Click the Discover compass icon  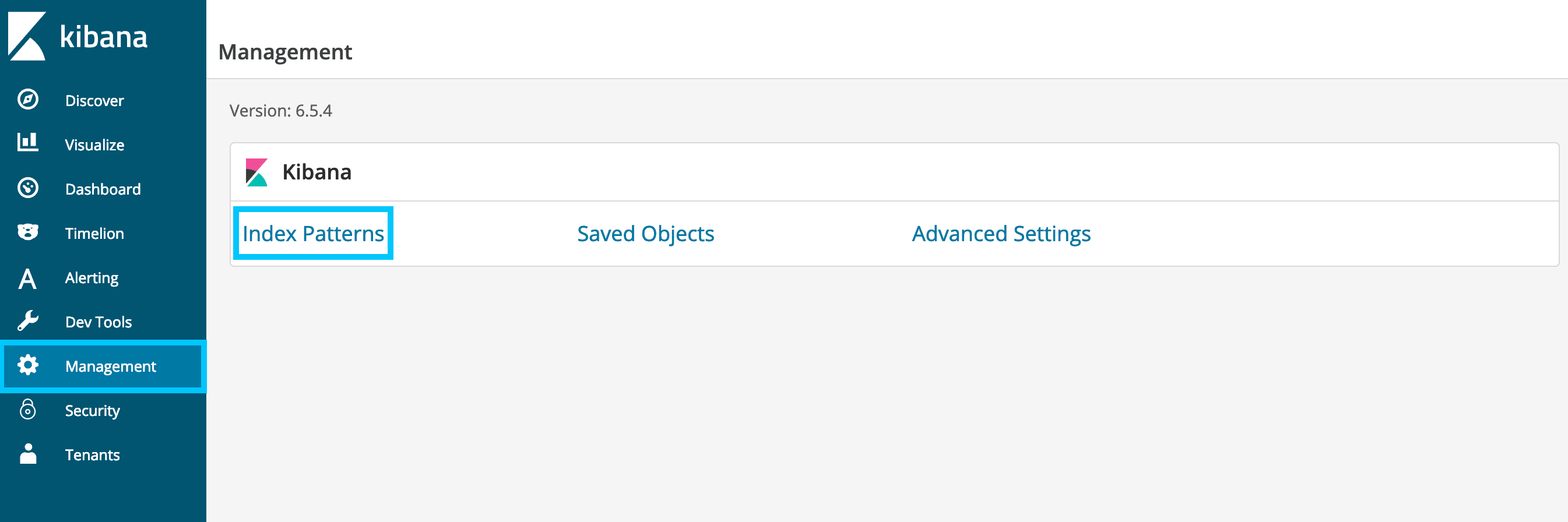[x=28, y=100]
